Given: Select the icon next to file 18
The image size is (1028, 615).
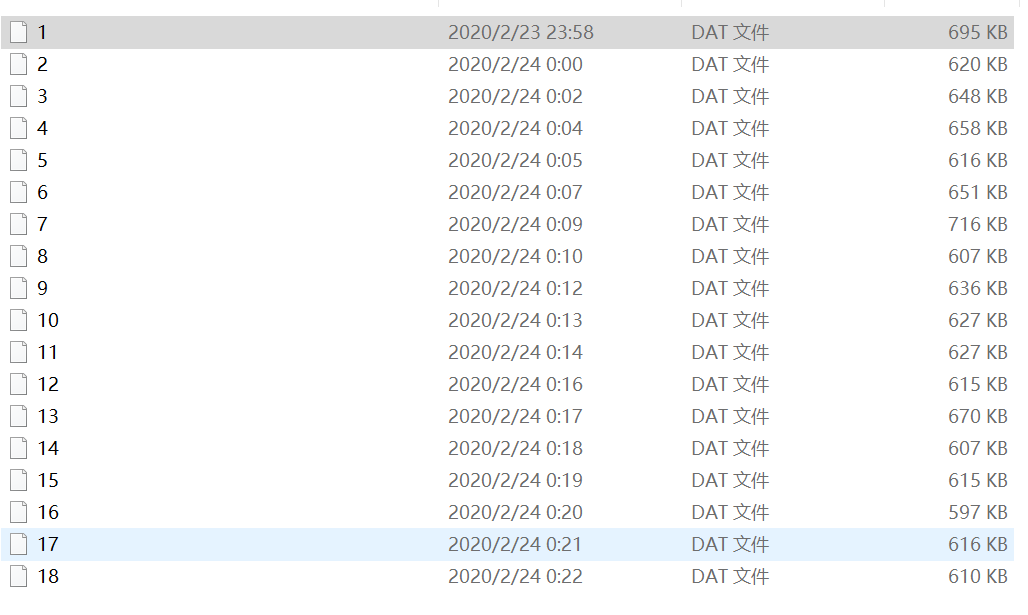Looking at the screenshot, I should pos(19,576).
